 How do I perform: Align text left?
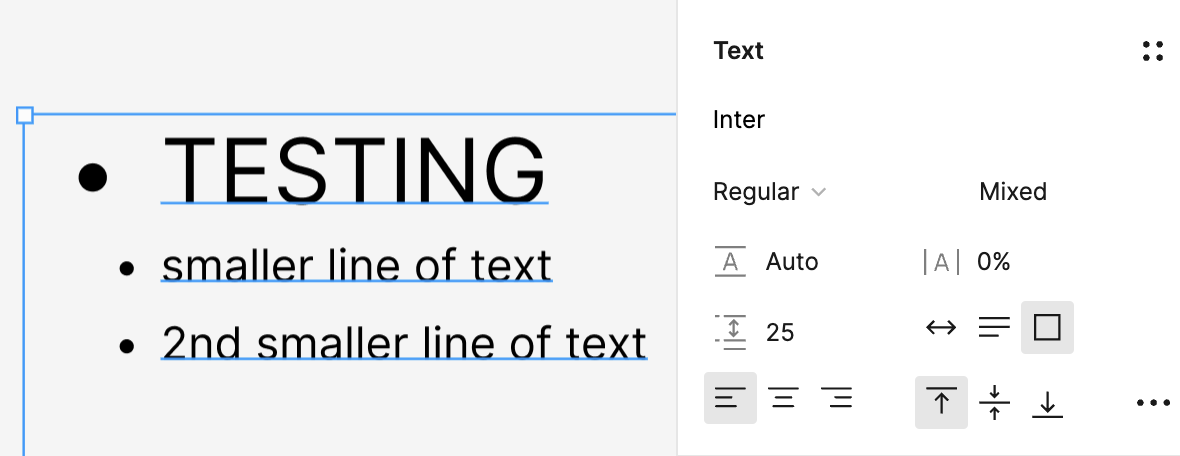pos(730,398)
